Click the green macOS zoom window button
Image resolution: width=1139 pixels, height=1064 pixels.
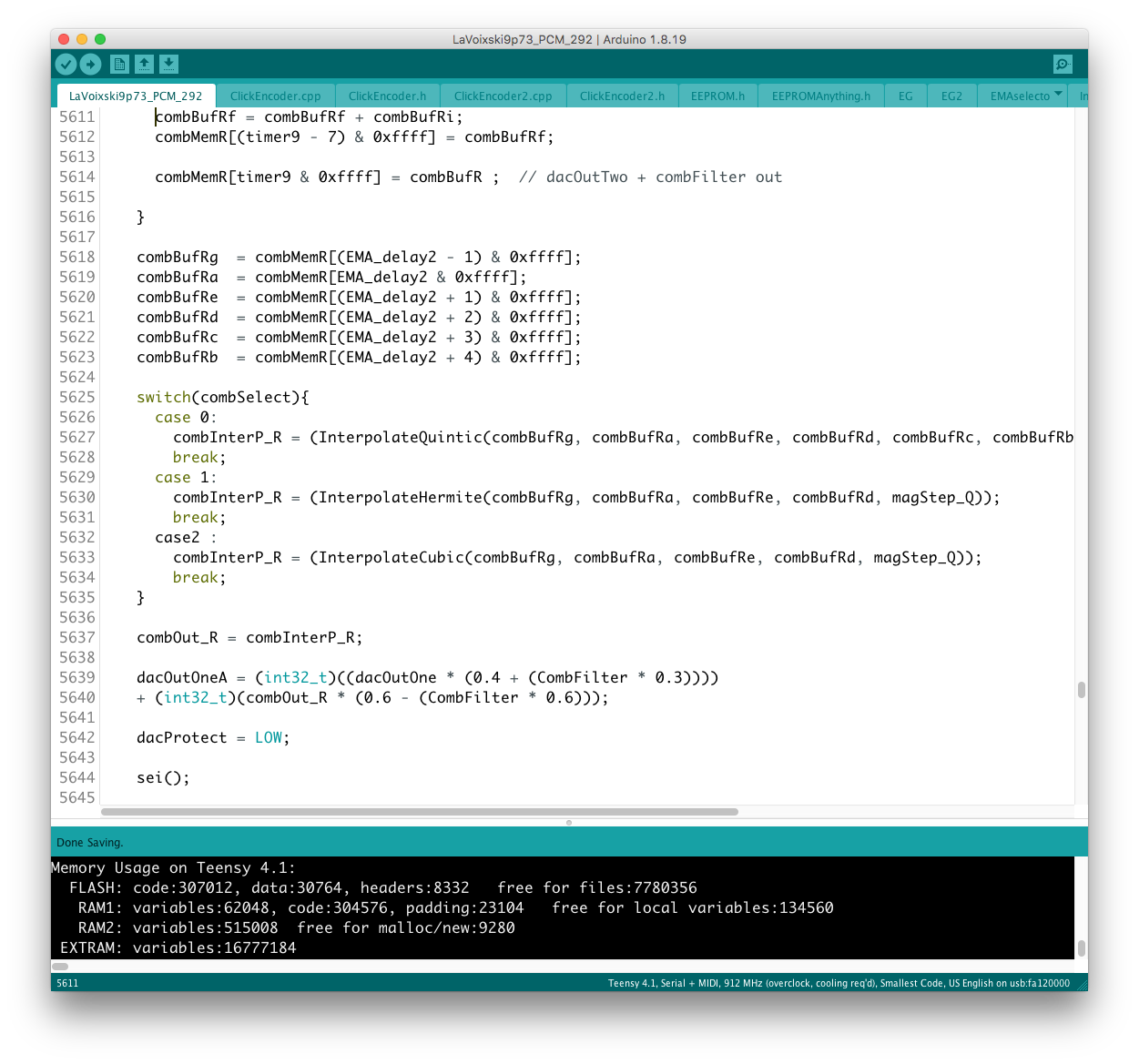pyautogui.click(x=100, y=39)
